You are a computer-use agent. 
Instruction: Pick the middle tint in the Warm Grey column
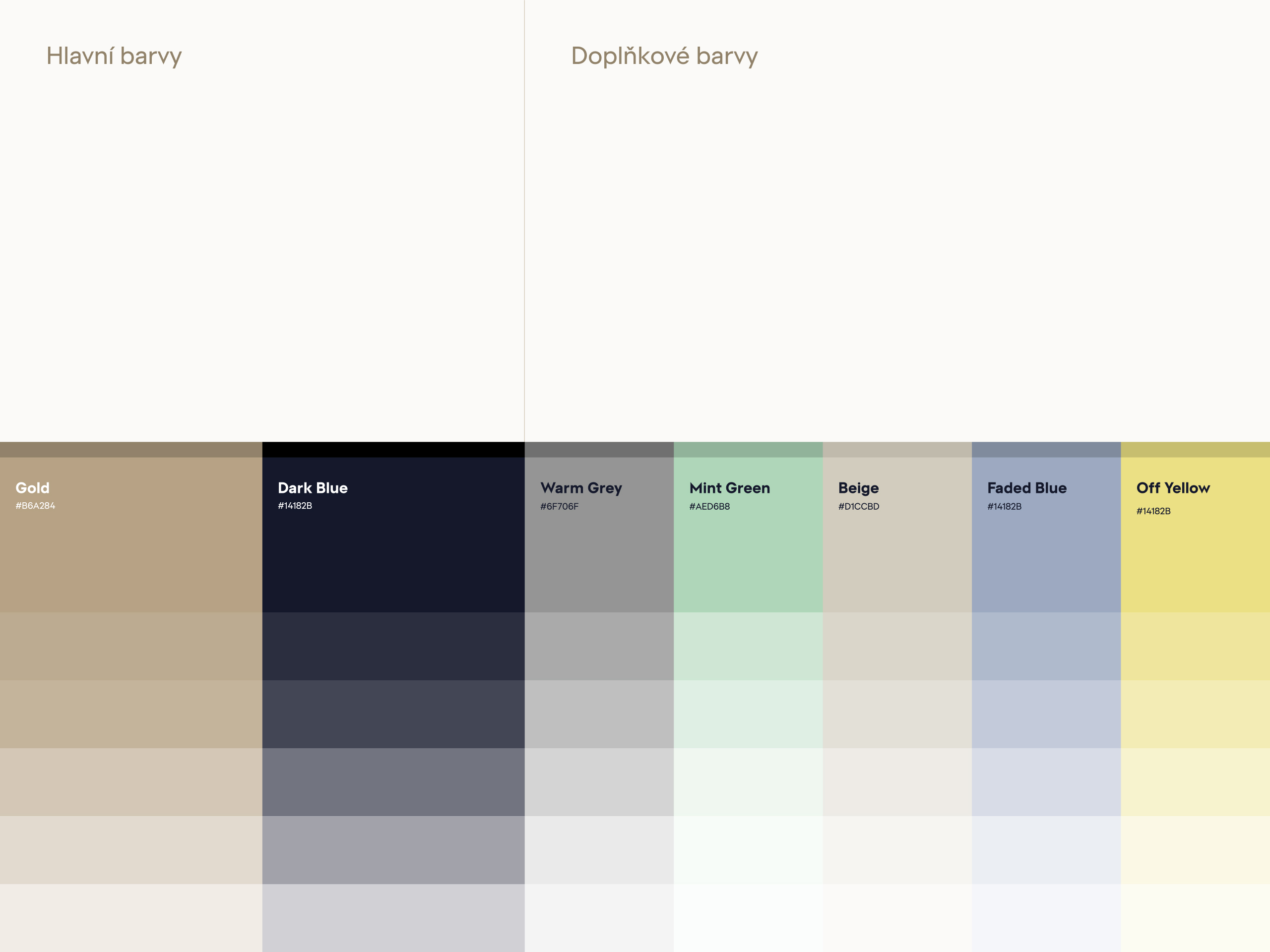point(599,782)
